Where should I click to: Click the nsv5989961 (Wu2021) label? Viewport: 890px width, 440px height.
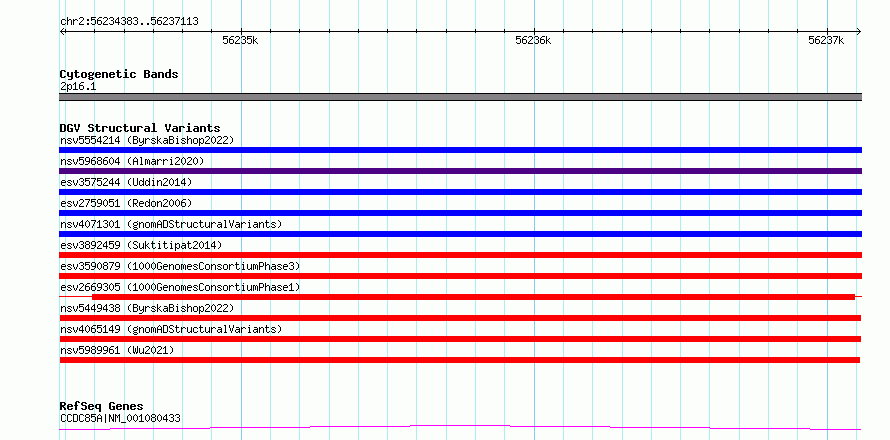117,350
